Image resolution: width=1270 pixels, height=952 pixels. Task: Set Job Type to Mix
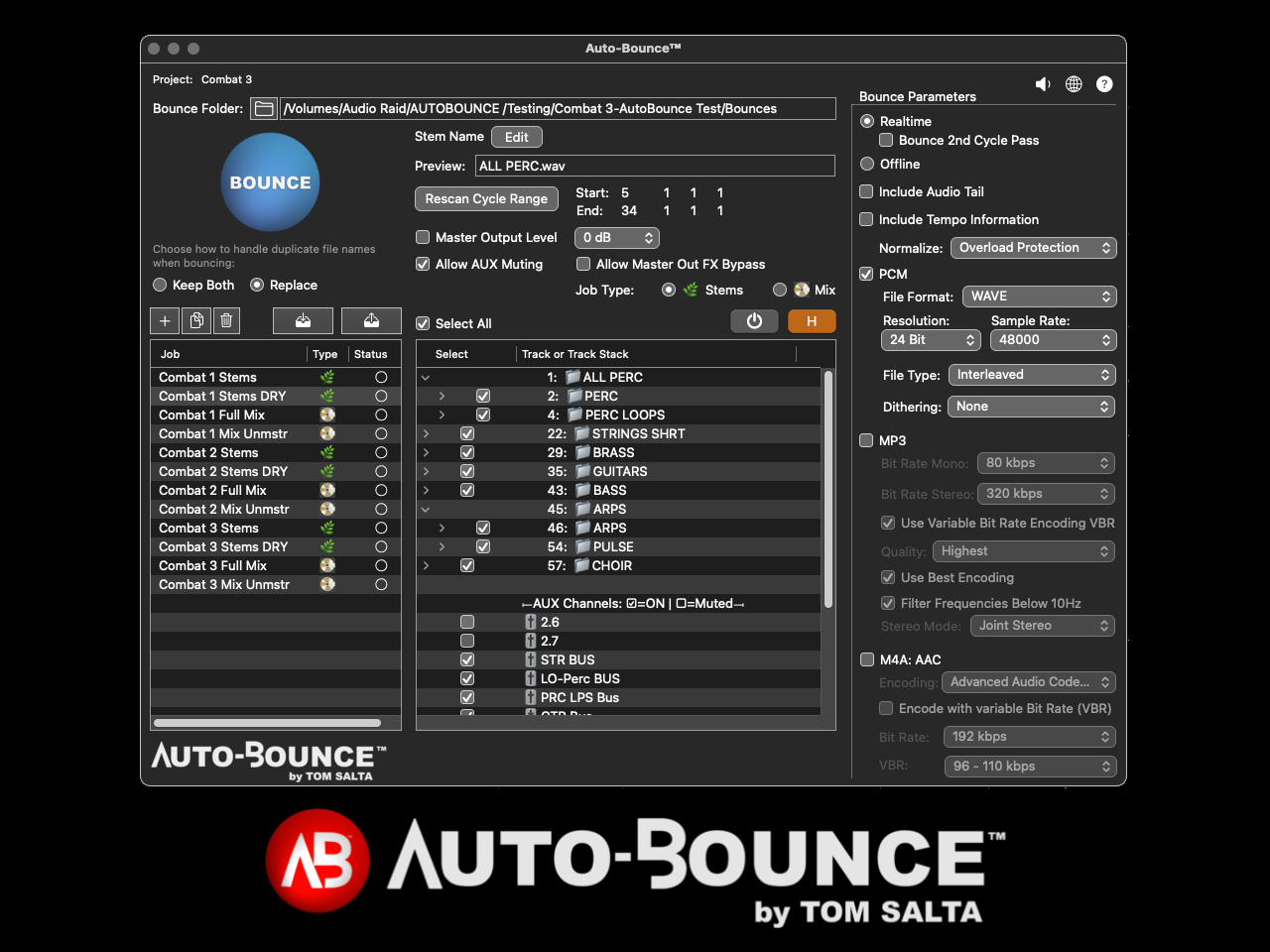tap(780, 291)
